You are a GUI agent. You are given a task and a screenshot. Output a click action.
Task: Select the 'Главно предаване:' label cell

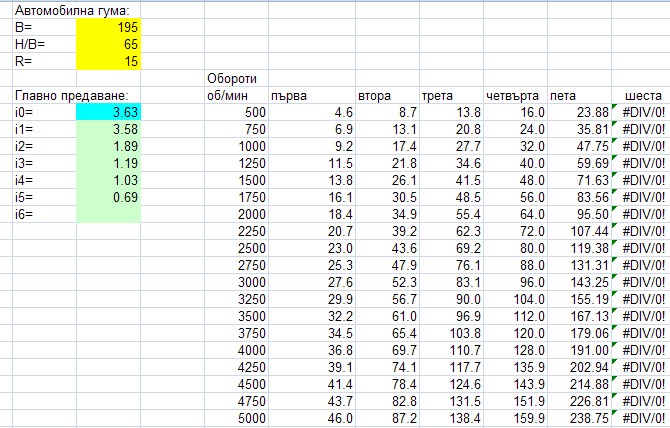coord(72,95)
